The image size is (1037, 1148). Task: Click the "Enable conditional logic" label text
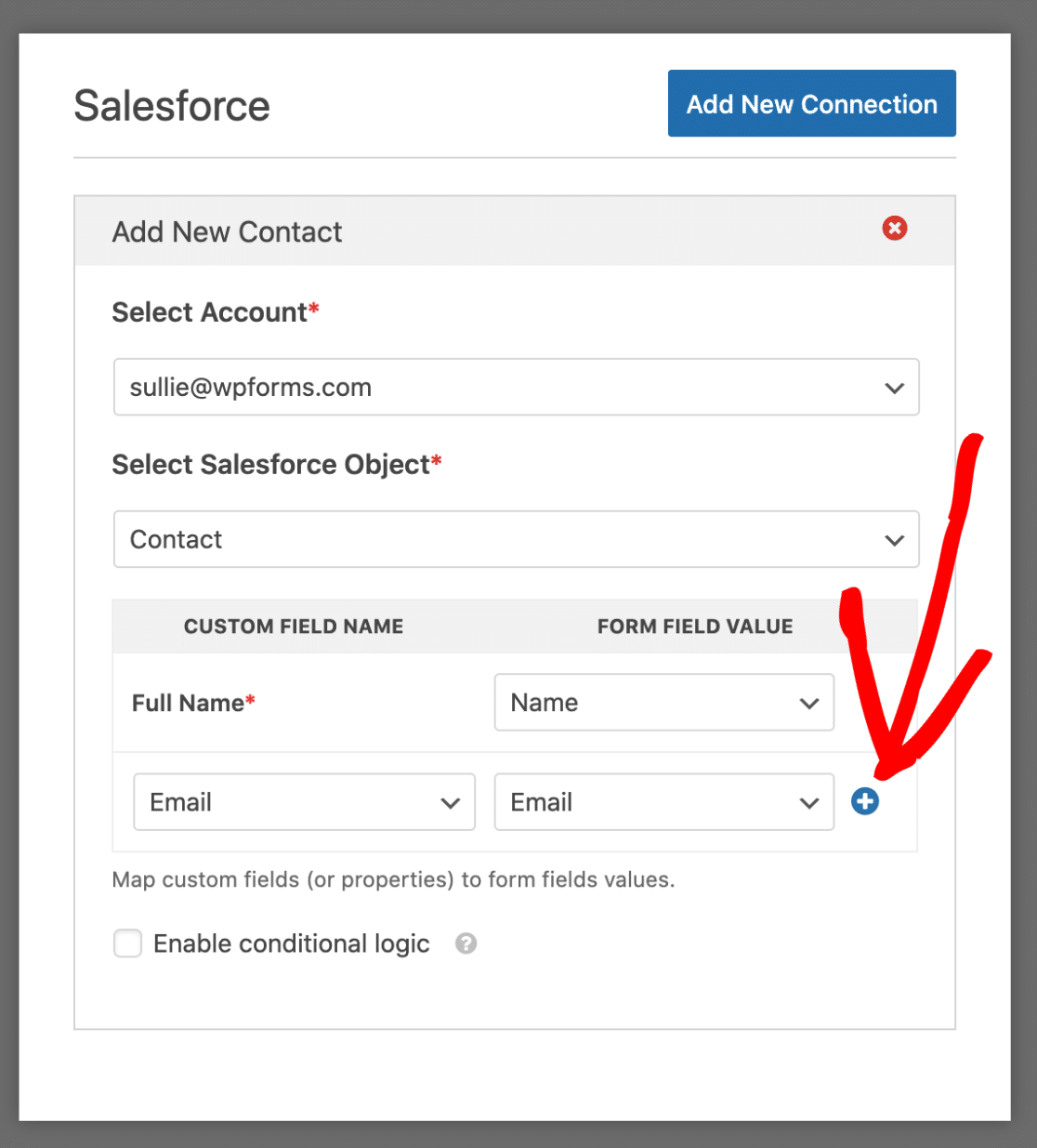[291, 943]
